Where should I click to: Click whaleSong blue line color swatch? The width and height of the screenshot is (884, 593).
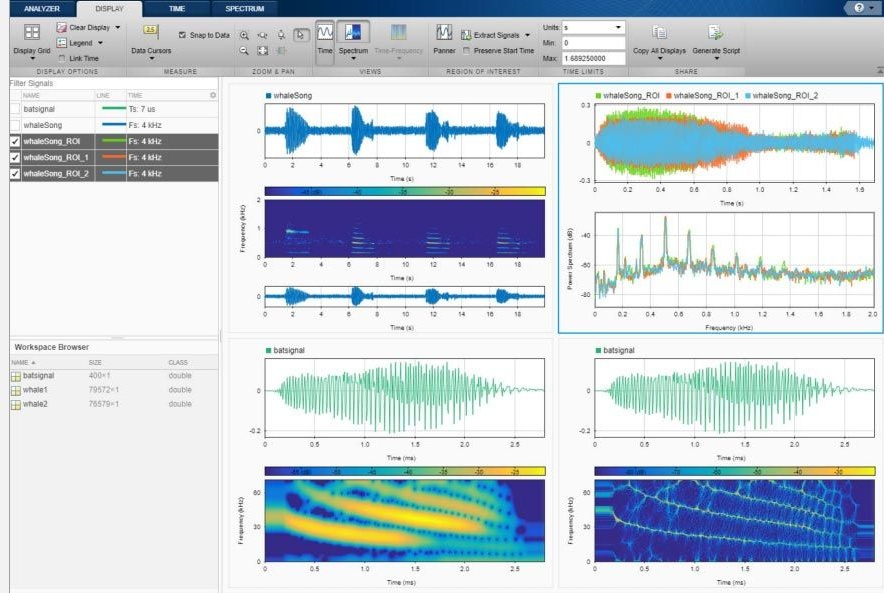click(113, 125)
